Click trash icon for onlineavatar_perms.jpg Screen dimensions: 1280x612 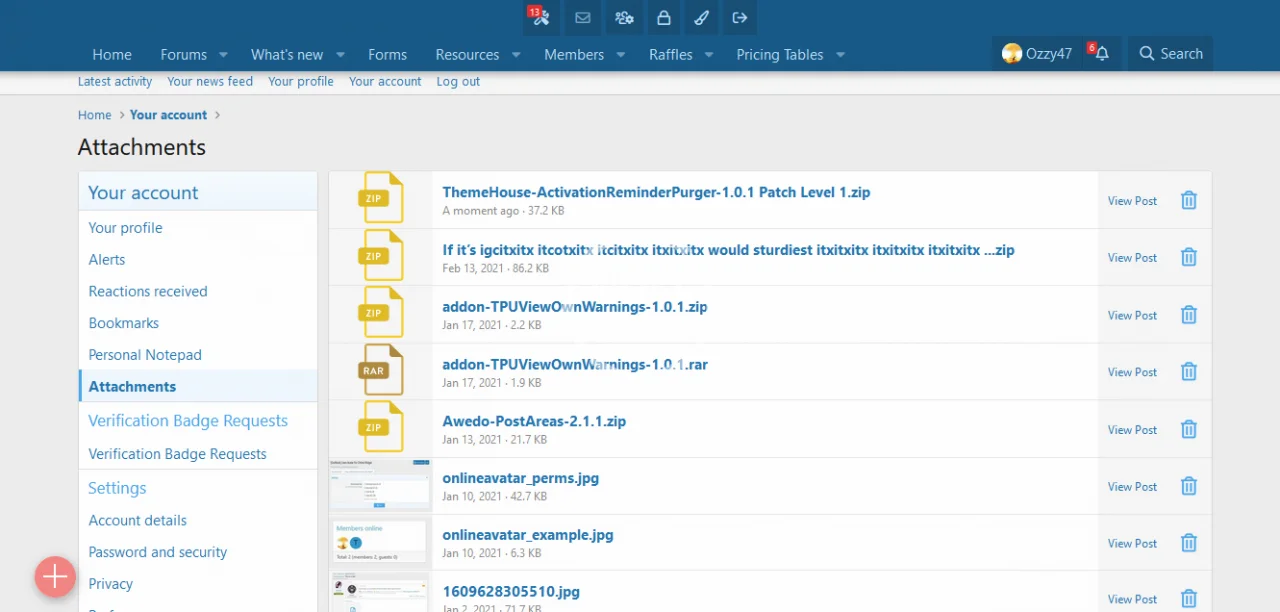click(1188, 487)
